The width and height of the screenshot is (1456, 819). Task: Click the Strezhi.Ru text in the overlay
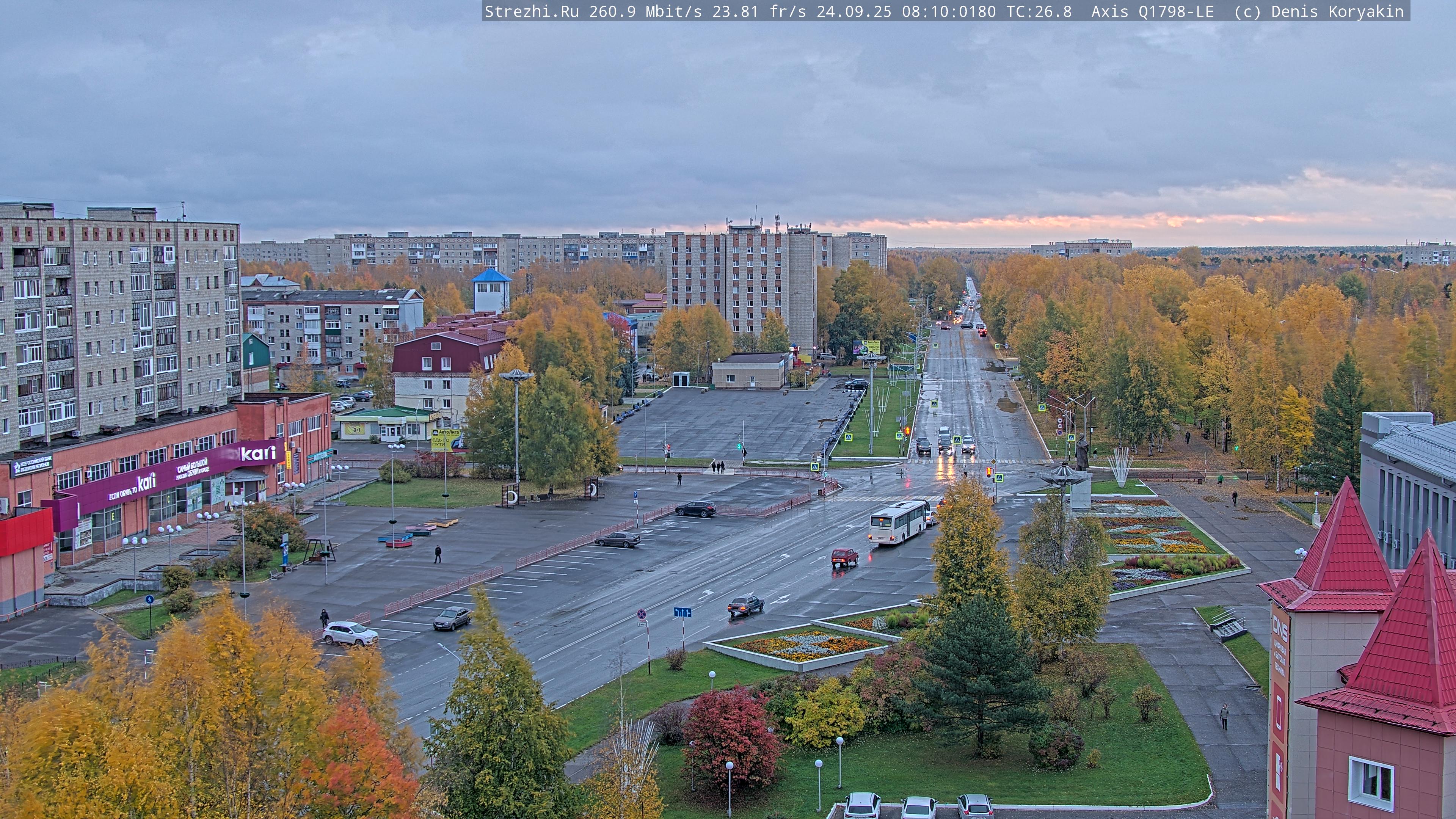point(531,11)
